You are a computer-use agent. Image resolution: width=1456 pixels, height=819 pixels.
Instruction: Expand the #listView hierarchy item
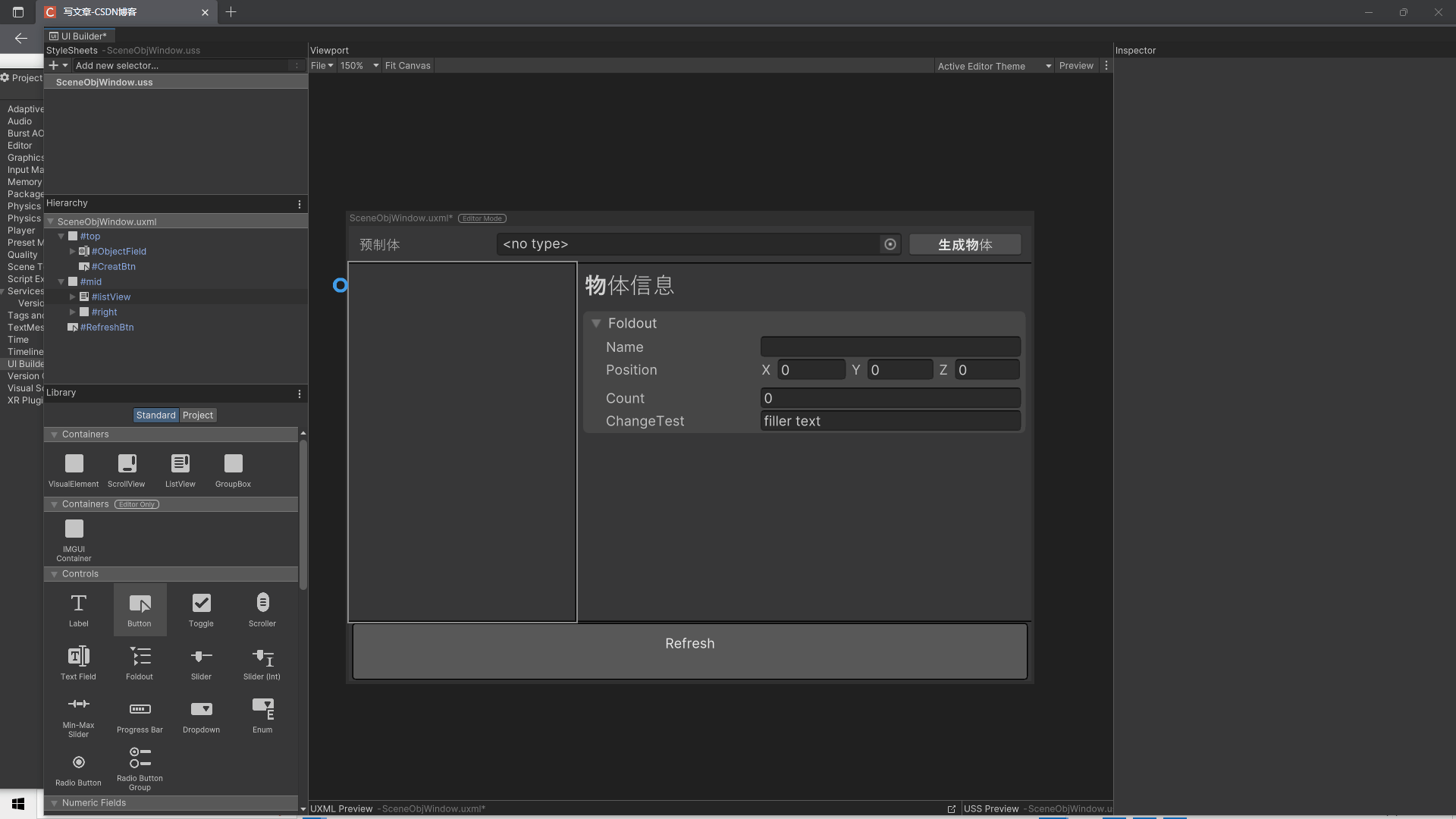(x=73, y=297)
